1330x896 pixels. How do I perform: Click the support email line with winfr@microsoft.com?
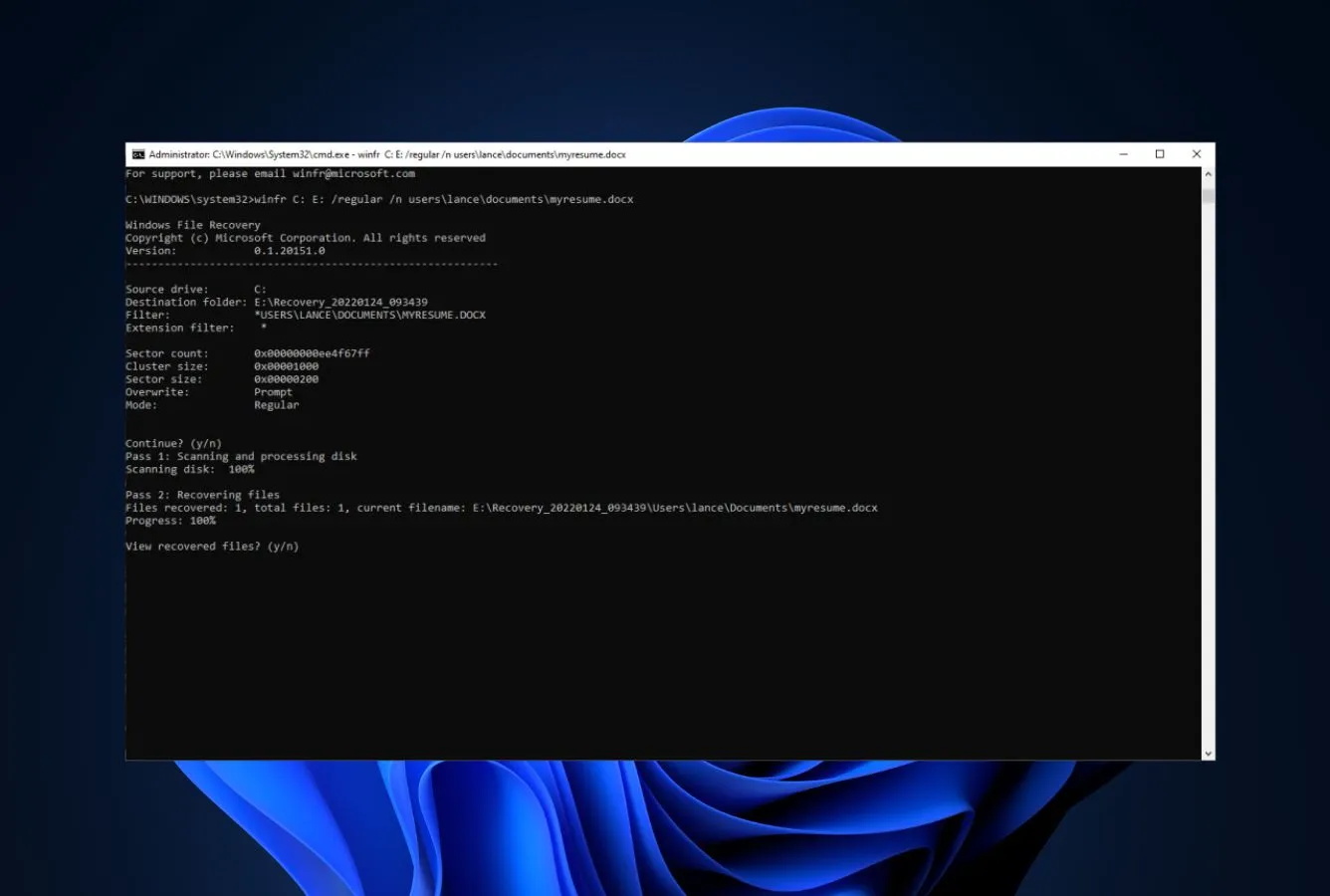pos(270,173)
